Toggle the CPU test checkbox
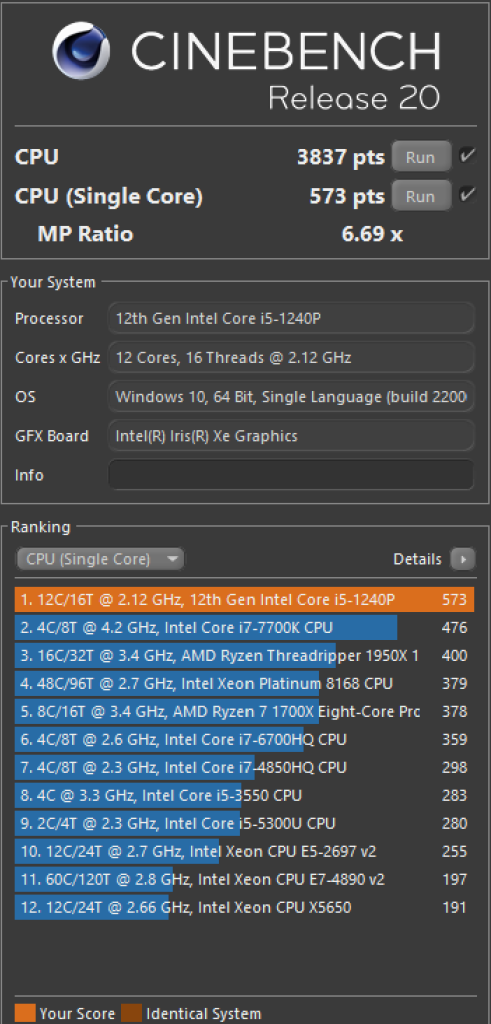 [x=466, y=157]
